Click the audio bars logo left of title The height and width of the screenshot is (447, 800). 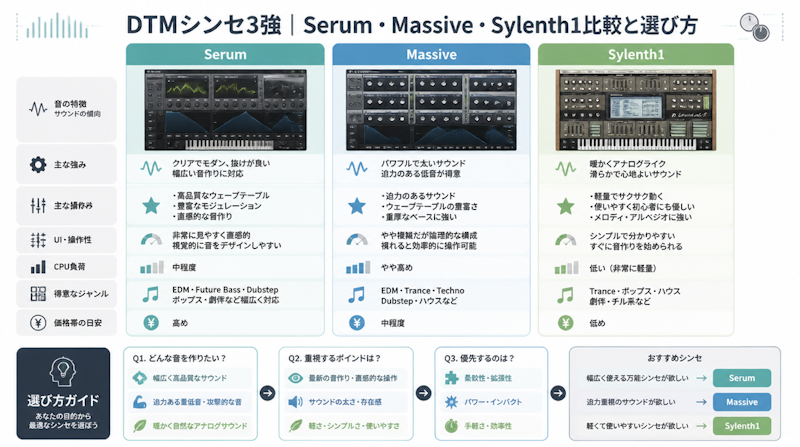point(57,27)
